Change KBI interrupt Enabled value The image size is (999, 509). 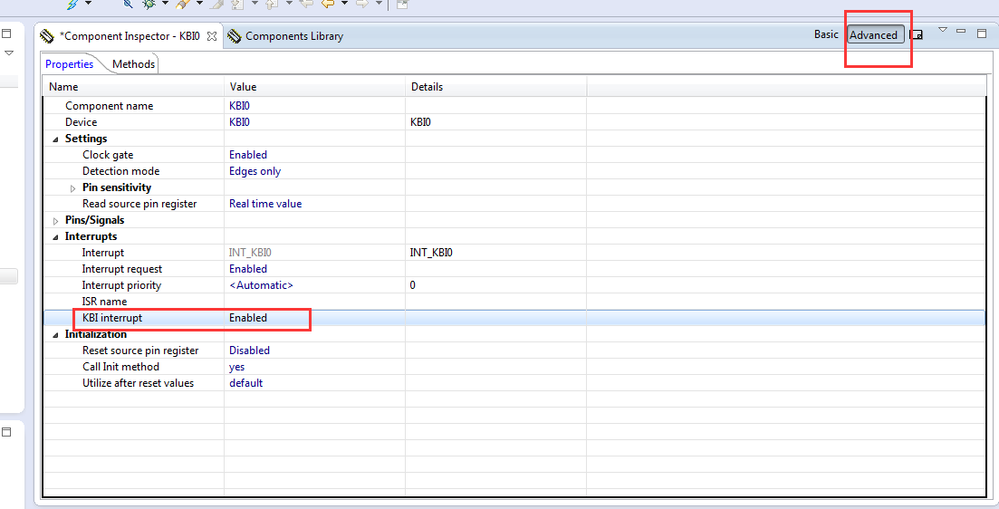pyautogui.click(x=248, y=318)
